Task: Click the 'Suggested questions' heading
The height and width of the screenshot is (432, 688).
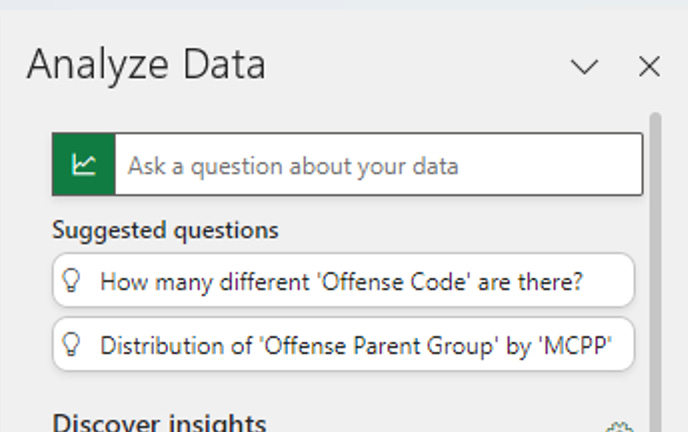Action: pyautogui.click(x=165, y=230)
